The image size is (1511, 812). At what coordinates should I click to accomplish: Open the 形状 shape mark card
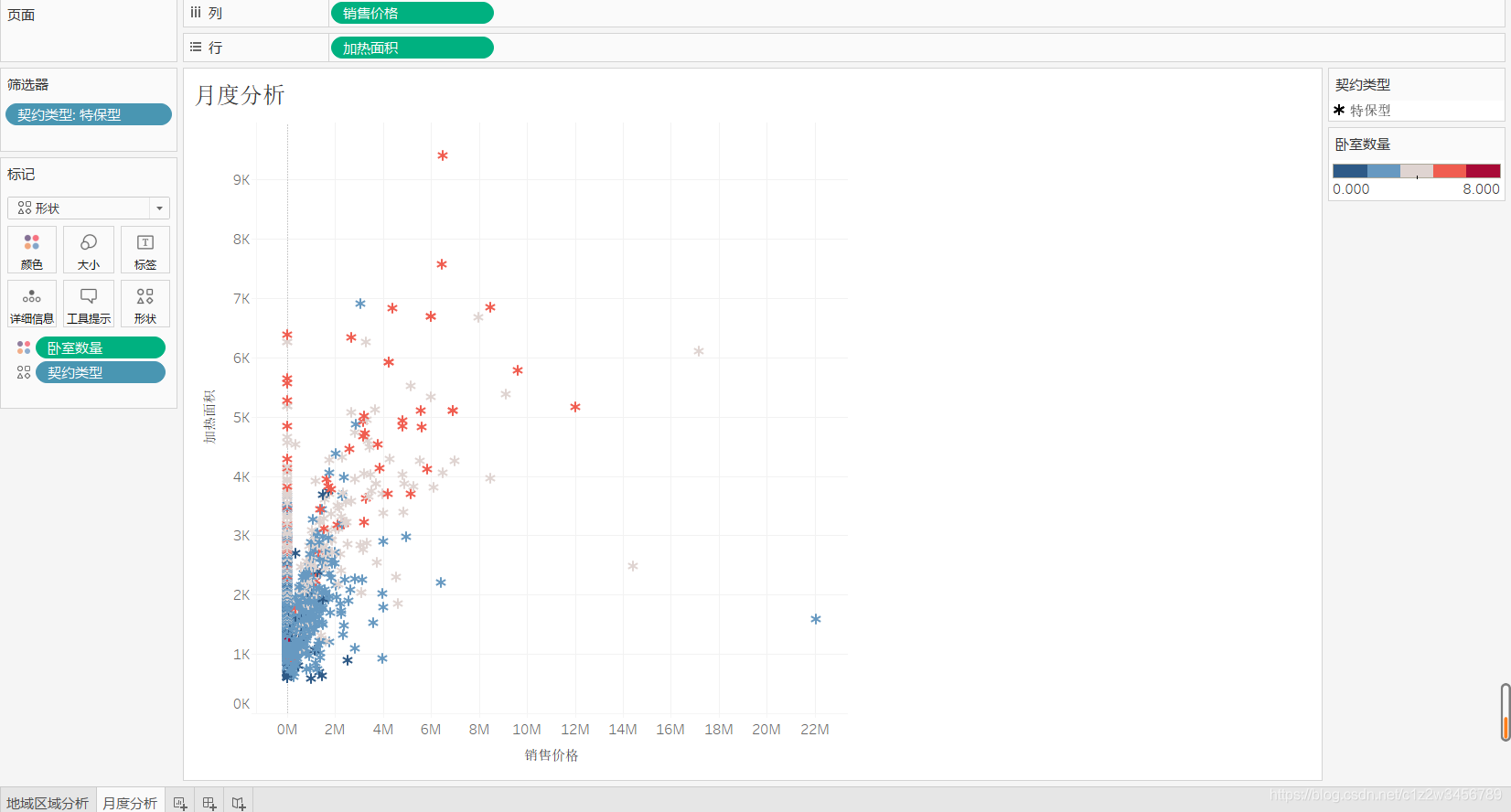pyautogui.click(x=145, y=304)
